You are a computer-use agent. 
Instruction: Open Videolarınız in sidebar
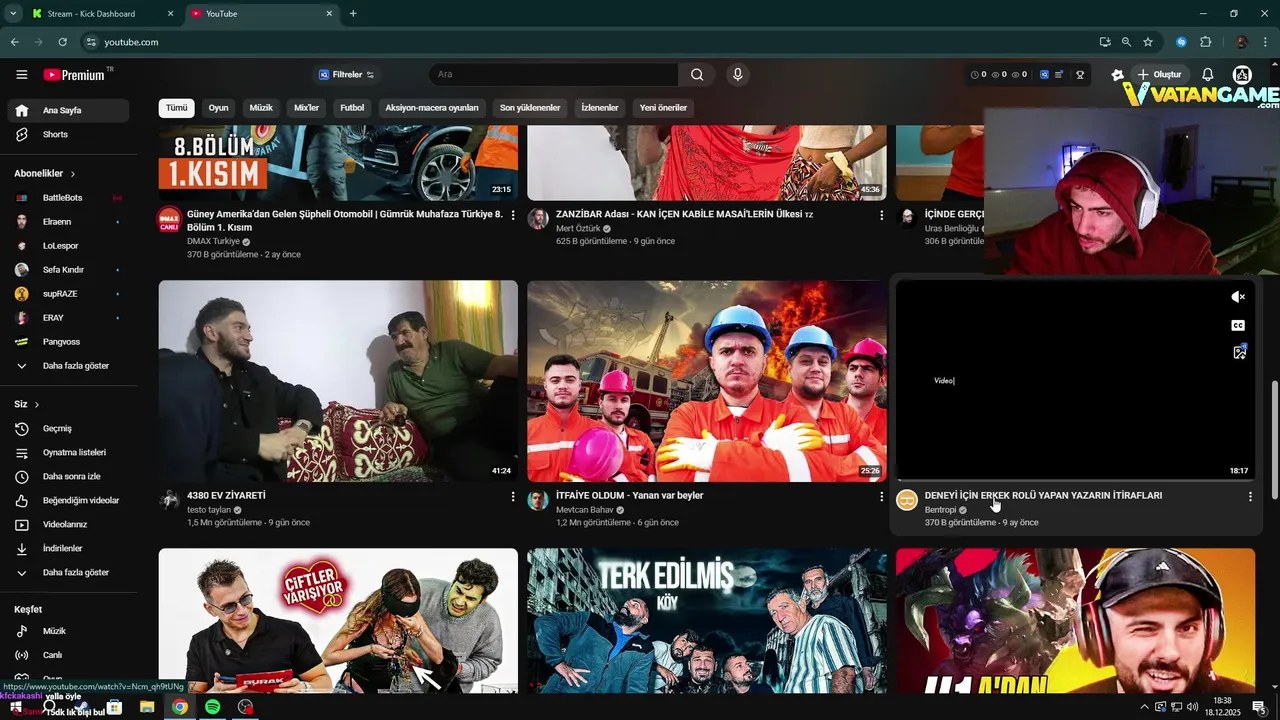65,524
